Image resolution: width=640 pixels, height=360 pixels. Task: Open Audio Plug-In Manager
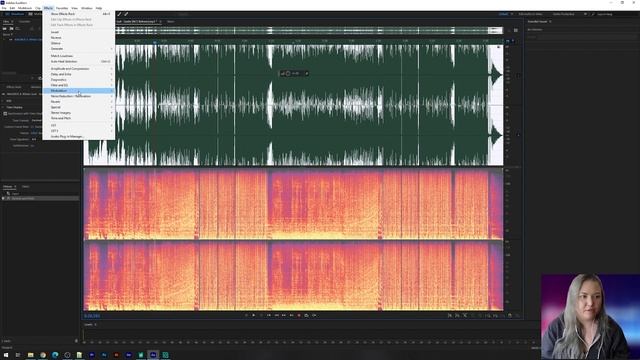(78, 136)
